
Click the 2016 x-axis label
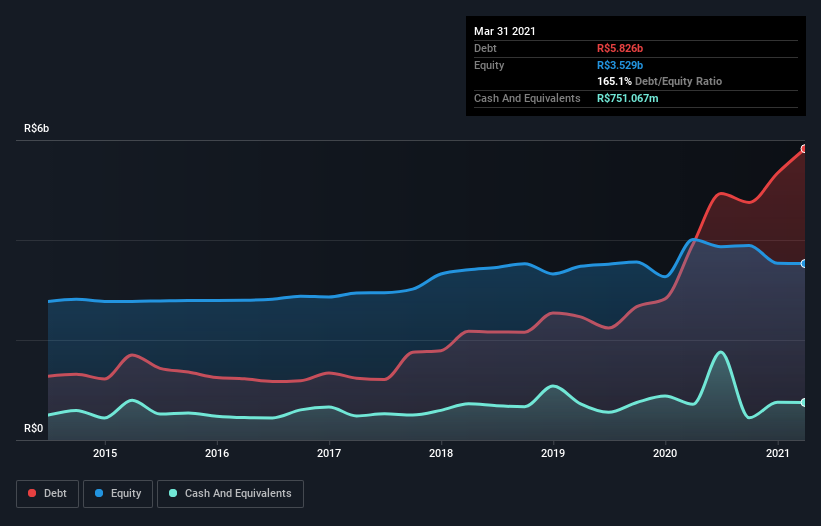tap(217, 453)
